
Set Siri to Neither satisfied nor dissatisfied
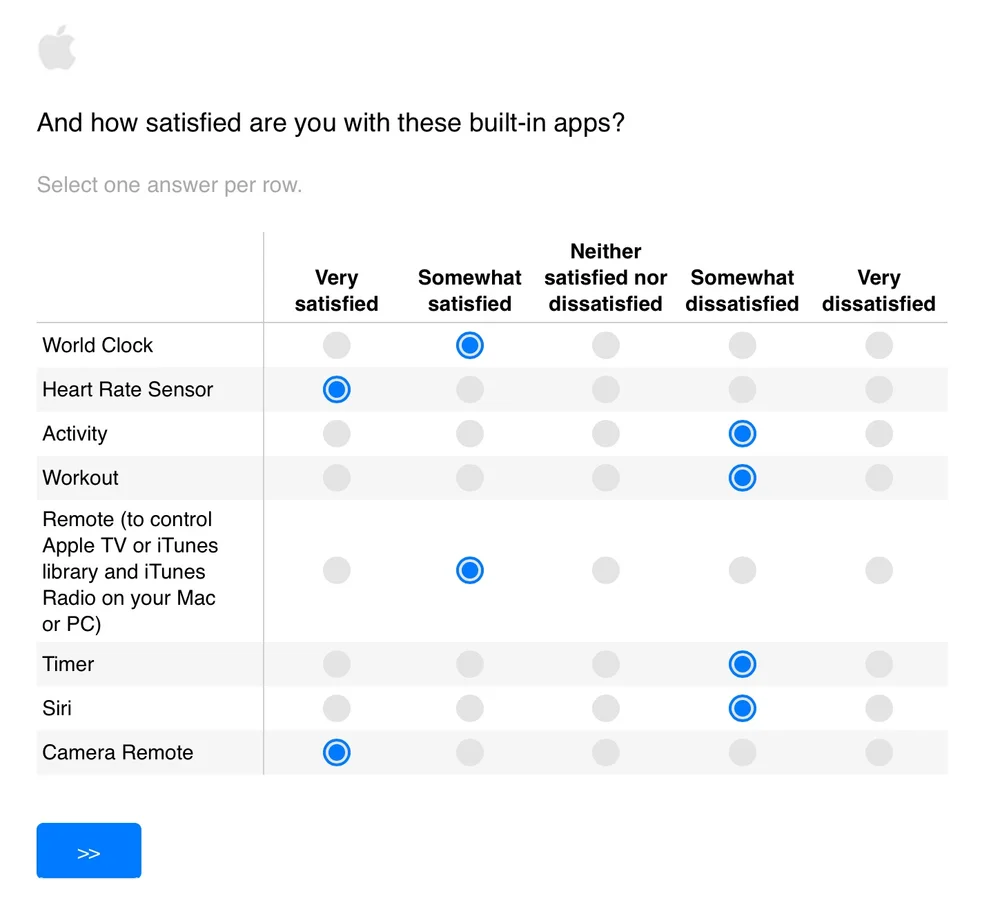point(606,709)
